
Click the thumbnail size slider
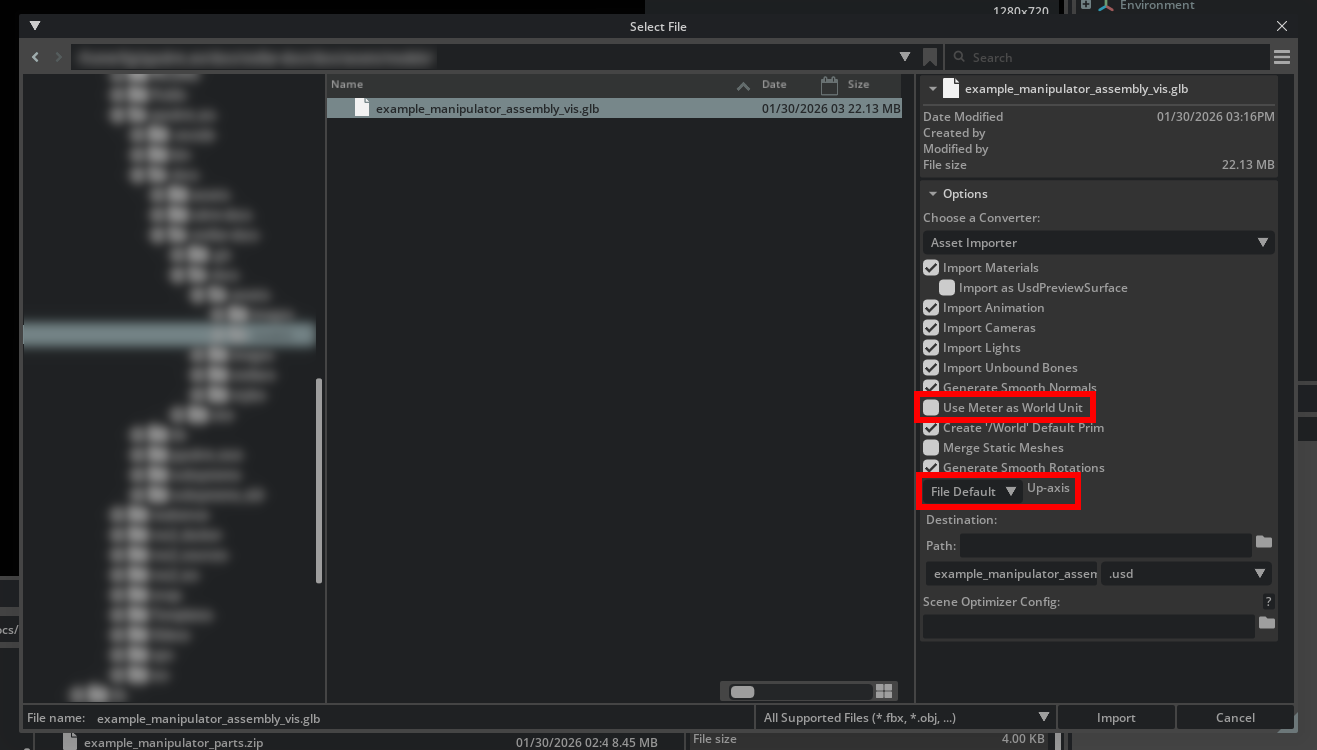coord(797,691)
